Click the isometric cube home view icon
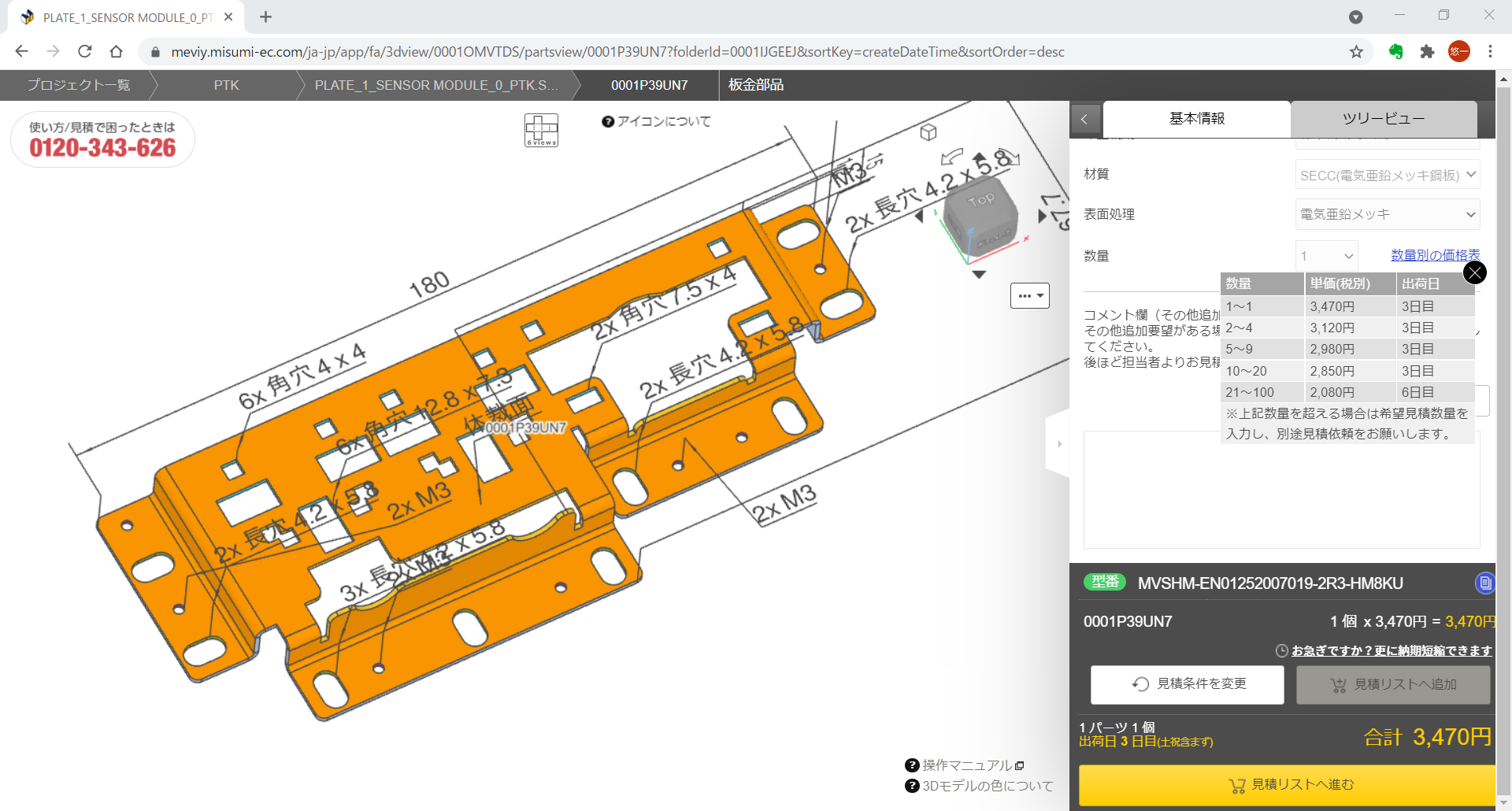 click(928, 131)
